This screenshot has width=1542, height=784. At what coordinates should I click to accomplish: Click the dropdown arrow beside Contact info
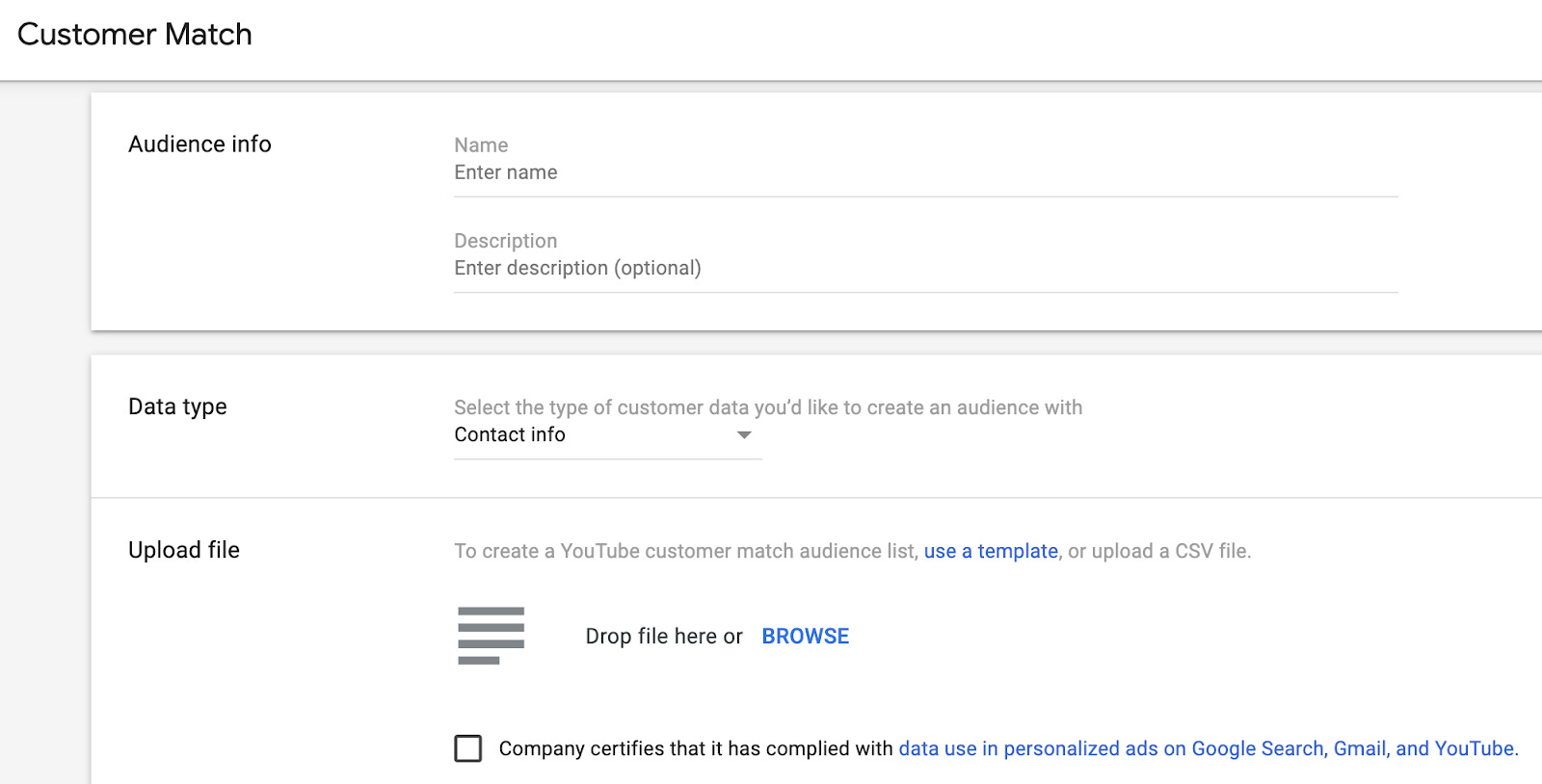(744, 435)
